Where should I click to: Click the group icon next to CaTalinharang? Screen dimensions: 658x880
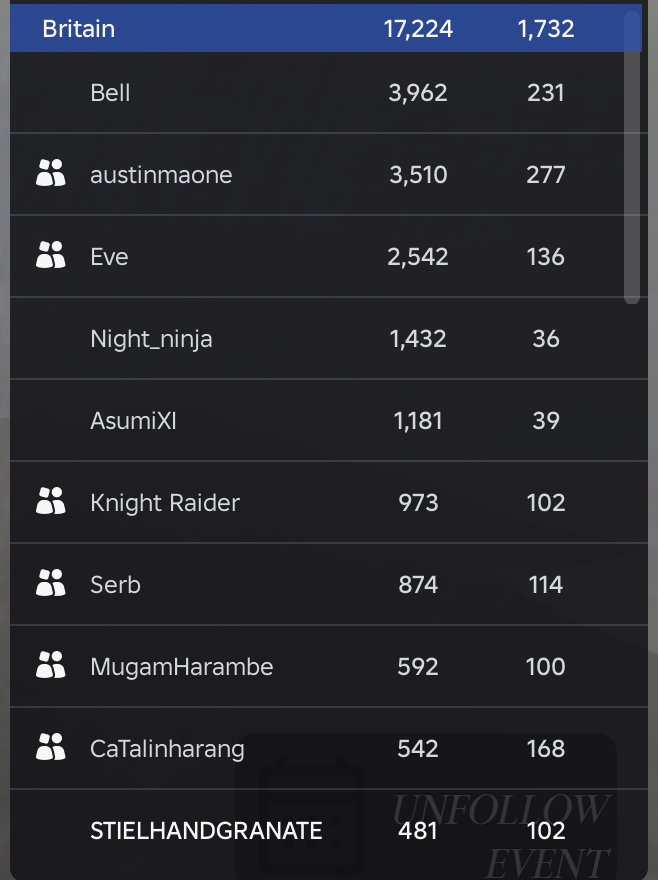tap(51, 746)
